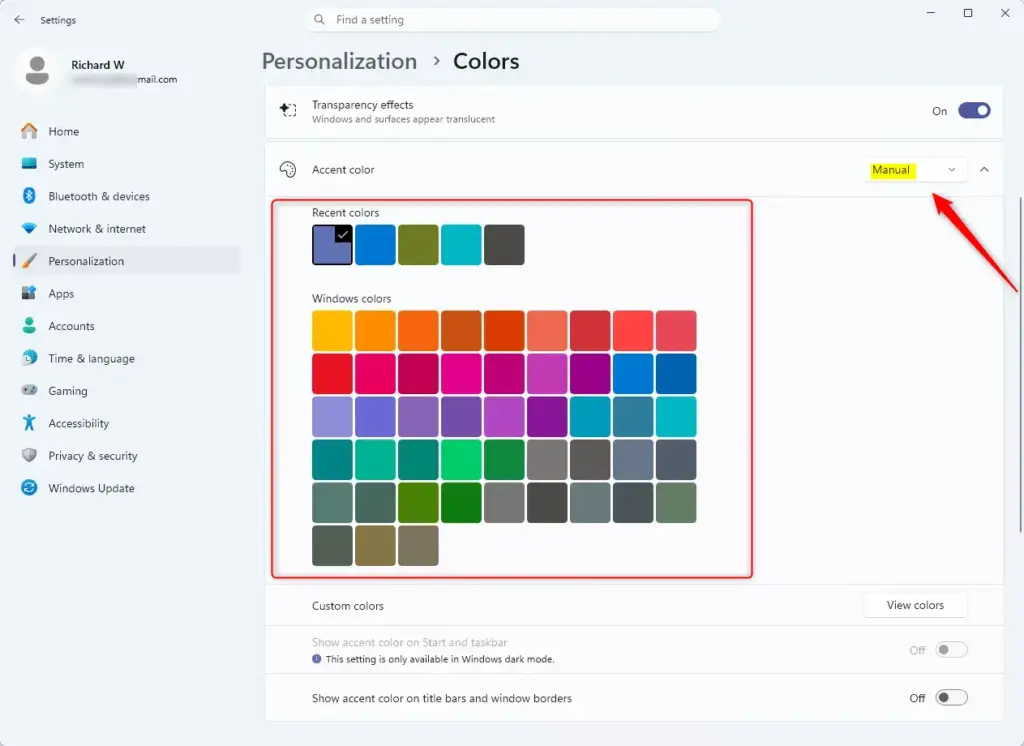Viewport: 1024px width, 746px height.
Task: Click the Accessibility figure icon
Action: point(29,423)
